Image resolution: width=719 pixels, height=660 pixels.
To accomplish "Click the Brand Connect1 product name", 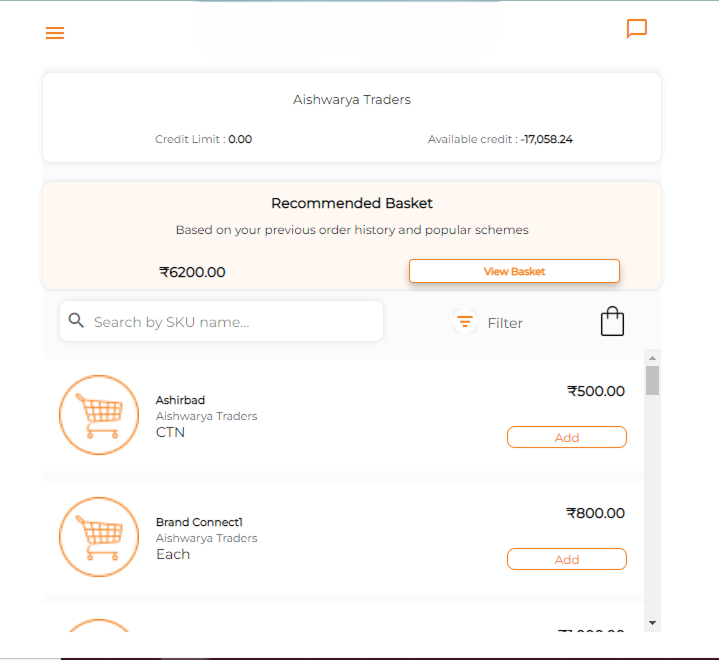I will pyautogui.click(x=199, y=522).
